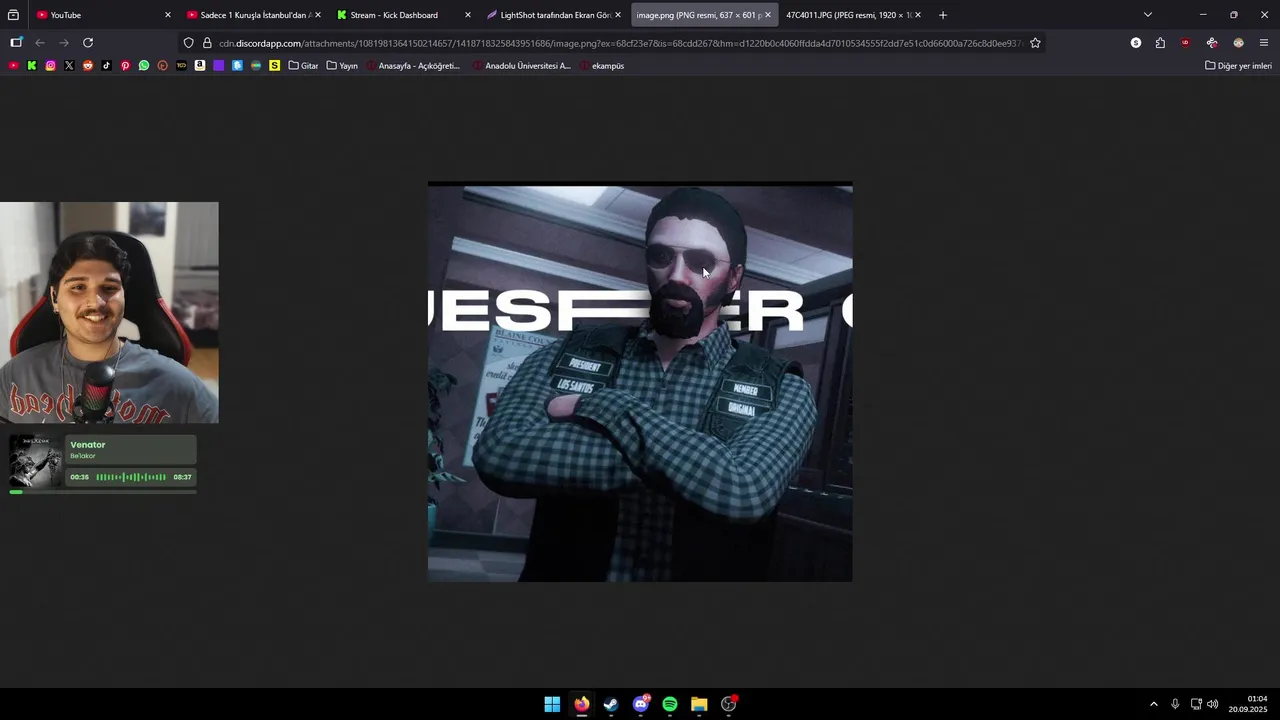1280x720 pixels.
Task: Open File Explorer from the taskbar
Action: coord(699,704)
